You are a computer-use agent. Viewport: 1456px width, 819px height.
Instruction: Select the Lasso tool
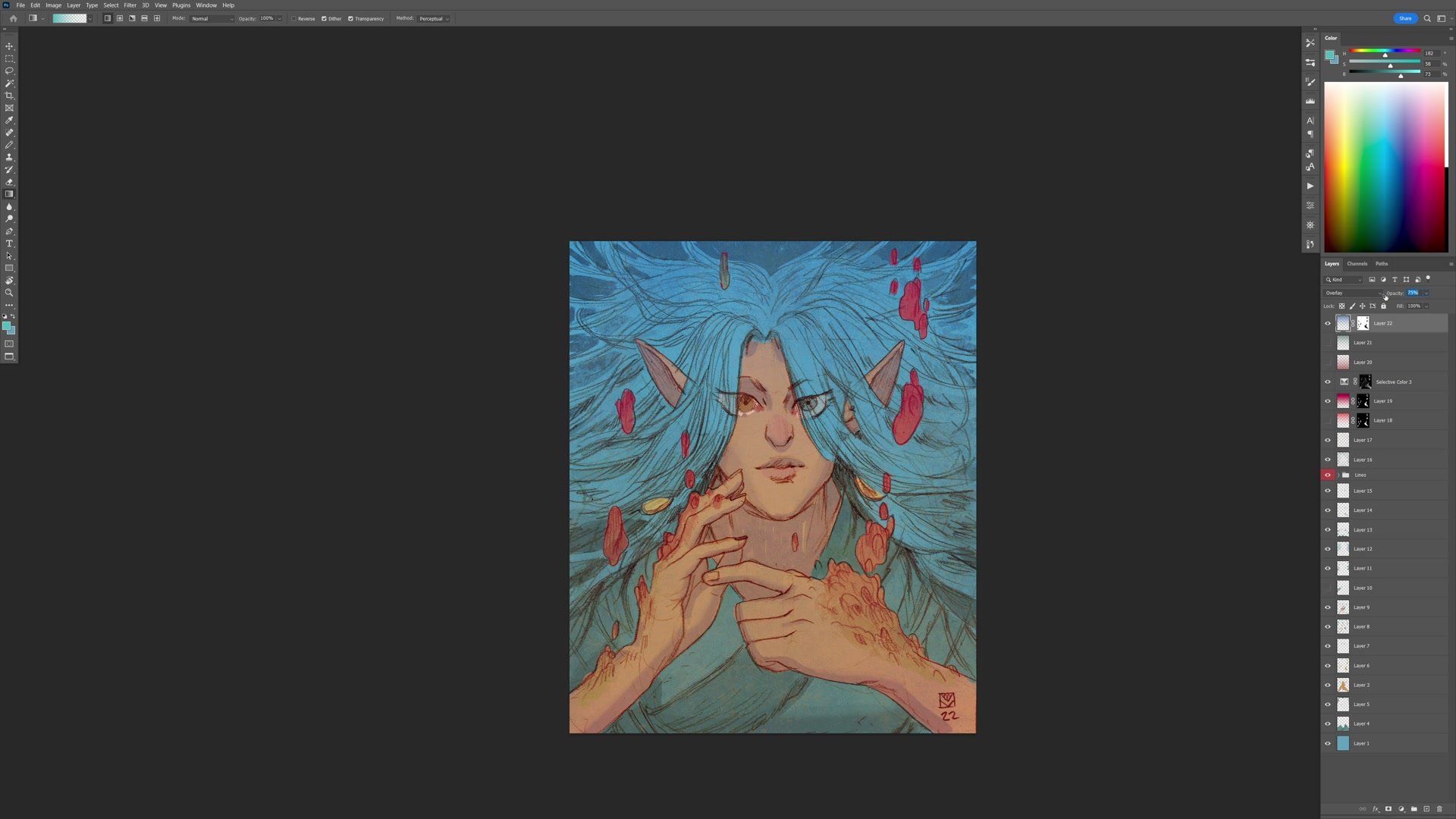pos(9,71)
